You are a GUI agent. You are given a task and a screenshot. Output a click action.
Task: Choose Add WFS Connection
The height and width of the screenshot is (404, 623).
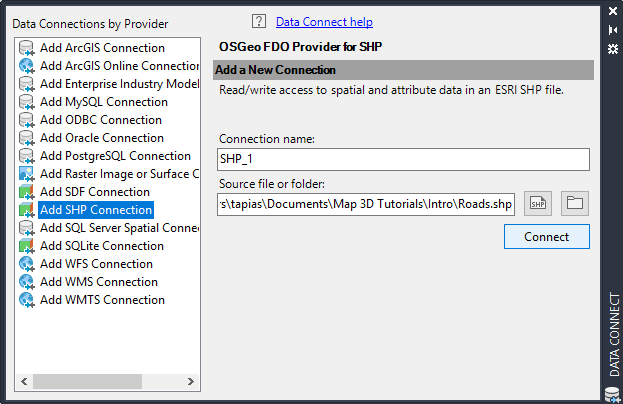[x=96, y=264]
